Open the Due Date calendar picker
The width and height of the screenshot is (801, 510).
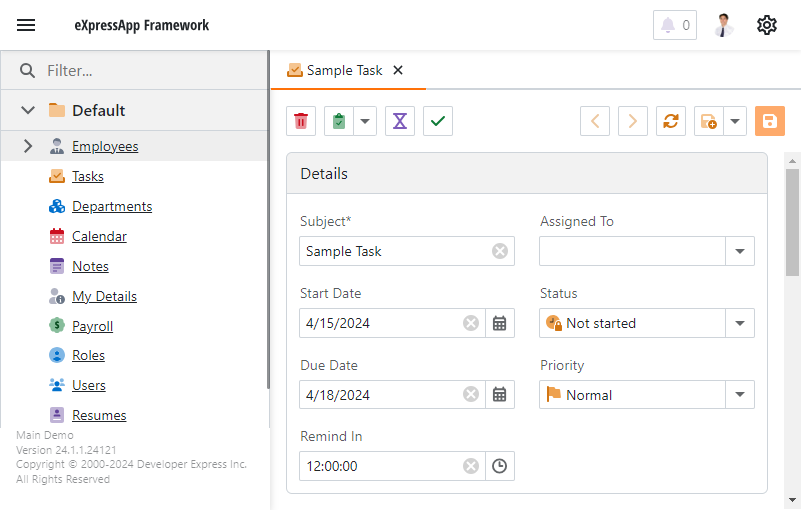[500, 395]
